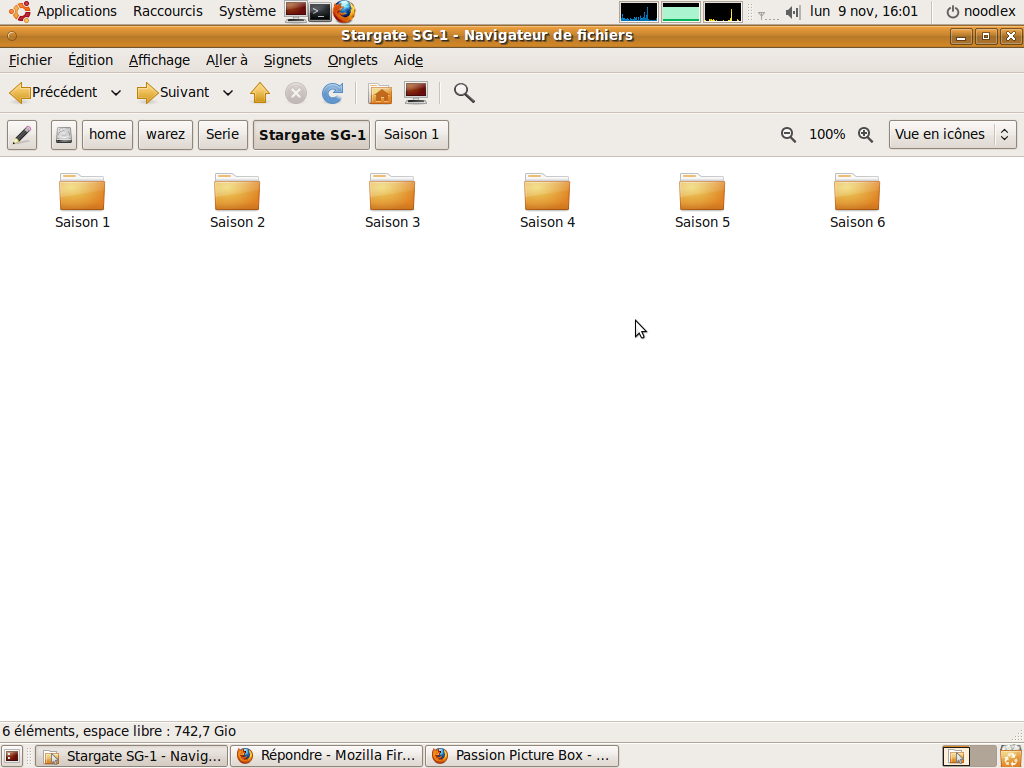Open the Affichage menu

[x=159, y=60]
